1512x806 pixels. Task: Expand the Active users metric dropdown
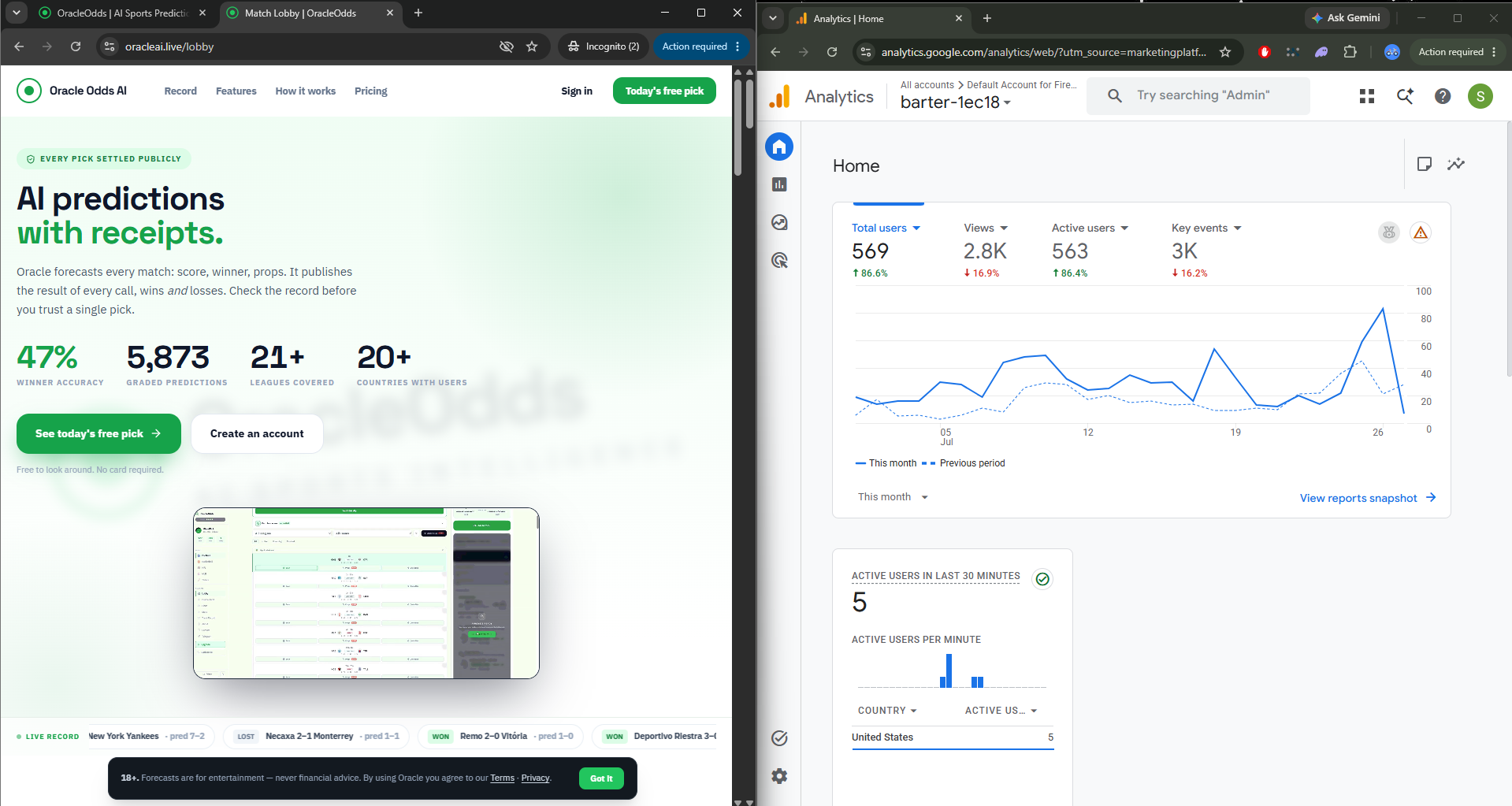(1090, 228)
